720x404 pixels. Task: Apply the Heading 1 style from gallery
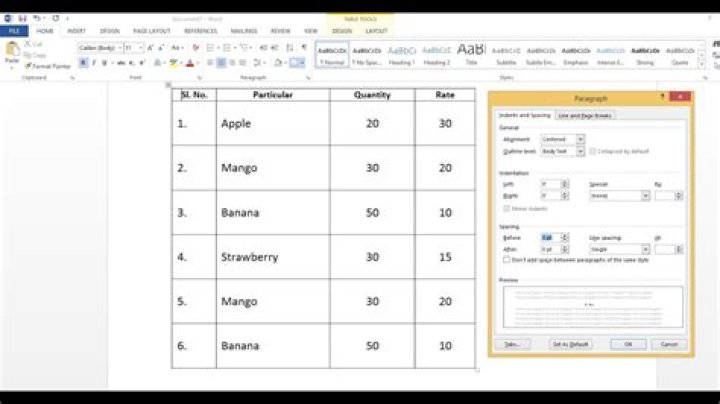[x=401, y=55]
